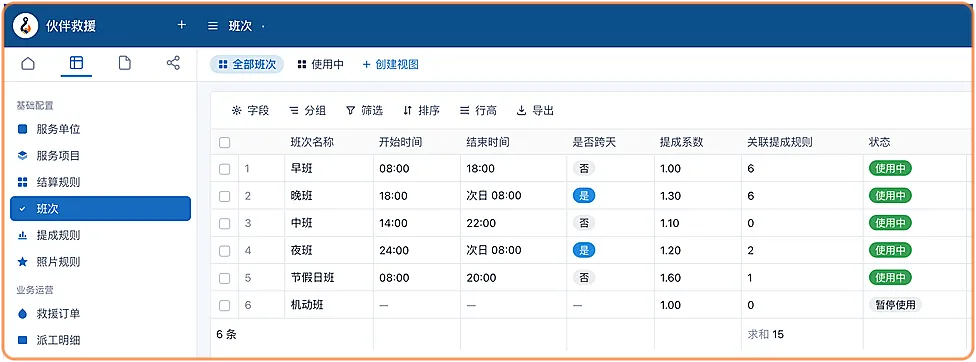
Task: Click the plus icon beside 伙伴救援
Action: point(181,26)
